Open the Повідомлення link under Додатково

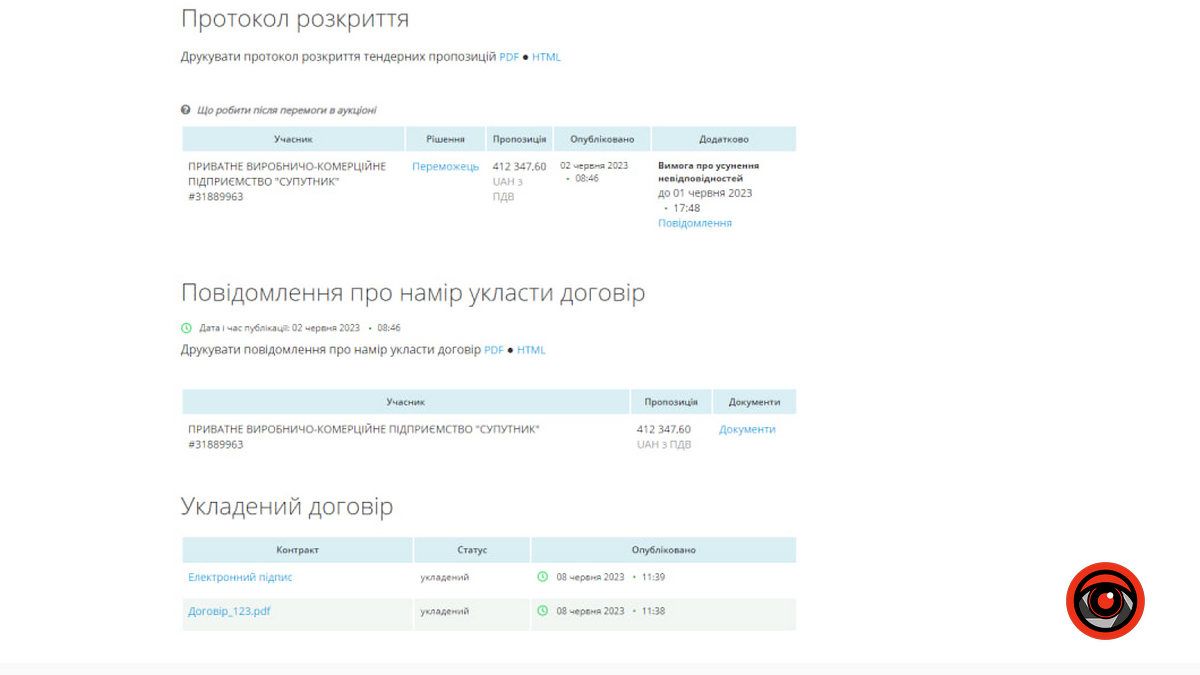pos(694,223)
